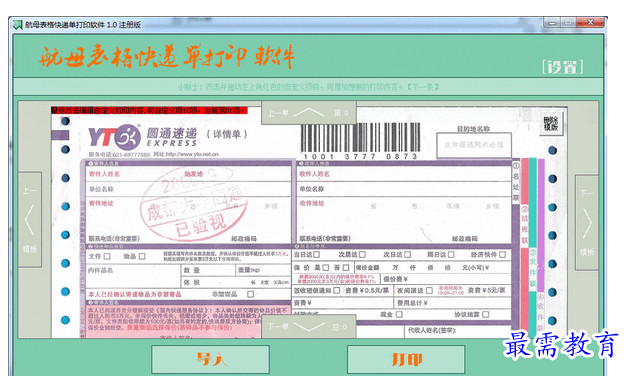
Task: Click the 费用总计¥ field on the waybill
Action: coord(453,303)
